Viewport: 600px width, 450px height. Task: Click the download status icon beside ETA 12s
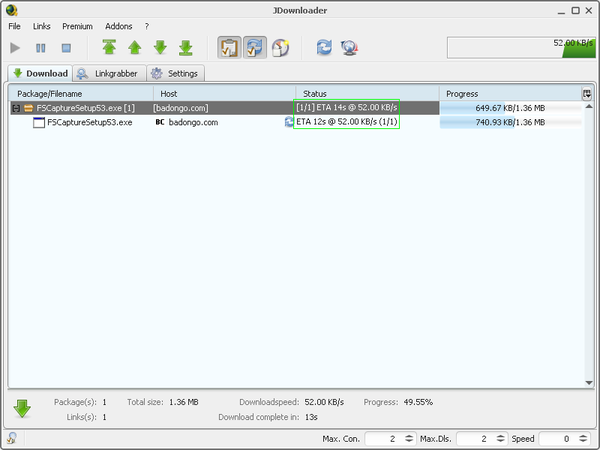point(289,122)
